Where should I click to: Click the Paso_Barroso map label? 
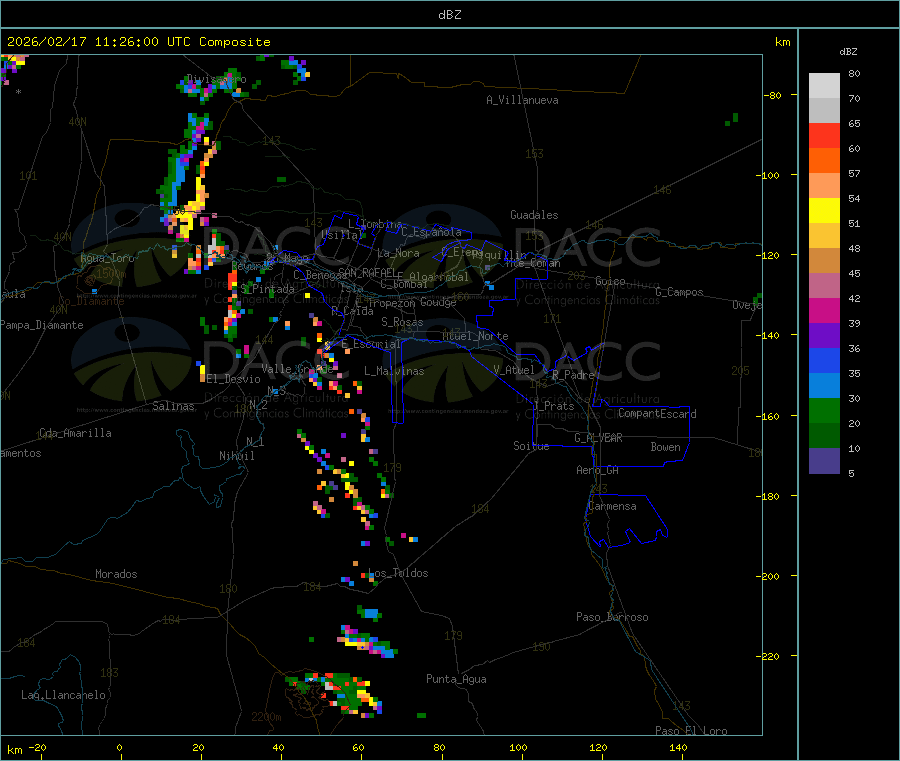[x=612, y=617]
